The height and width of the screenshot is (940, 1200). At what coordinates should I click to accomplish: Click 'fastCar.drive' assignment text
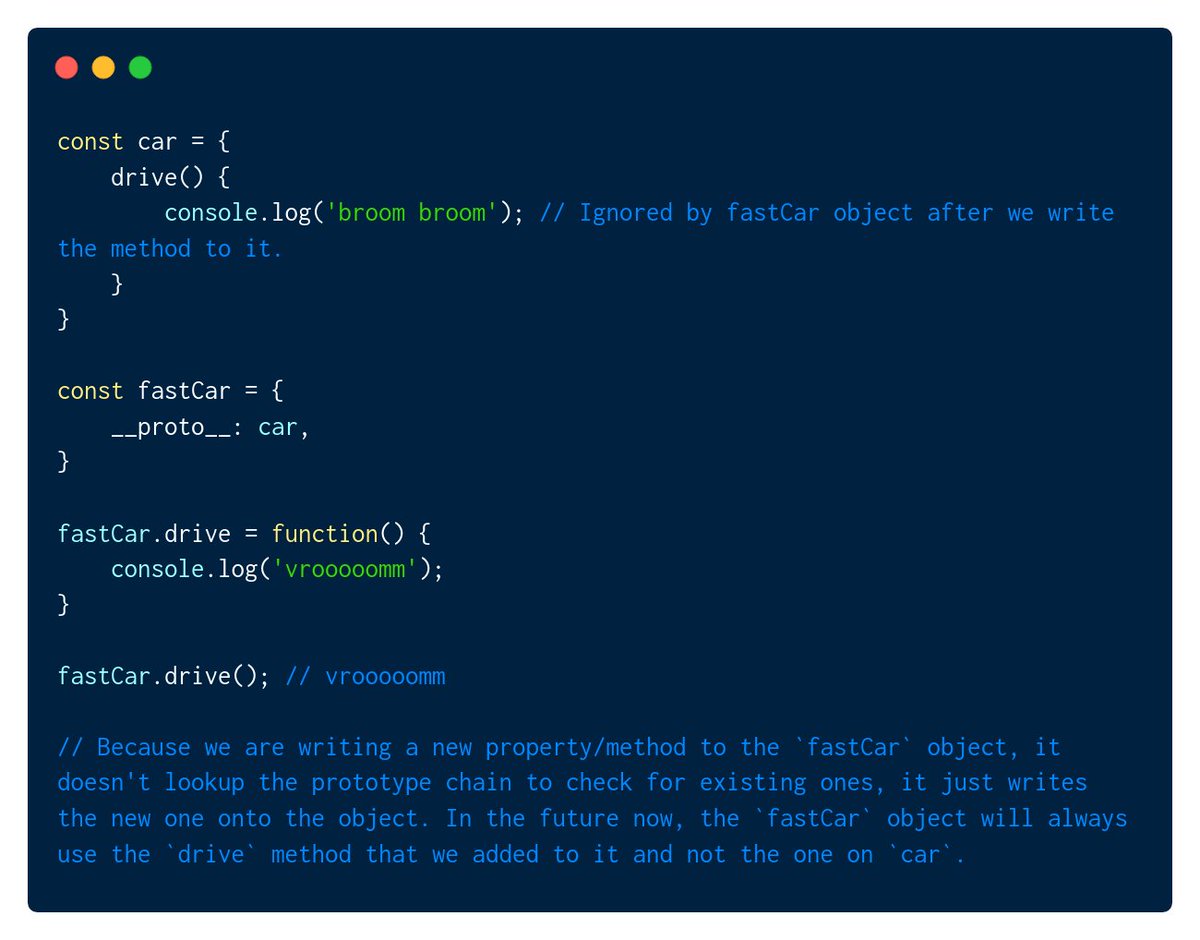pos(144,534)
